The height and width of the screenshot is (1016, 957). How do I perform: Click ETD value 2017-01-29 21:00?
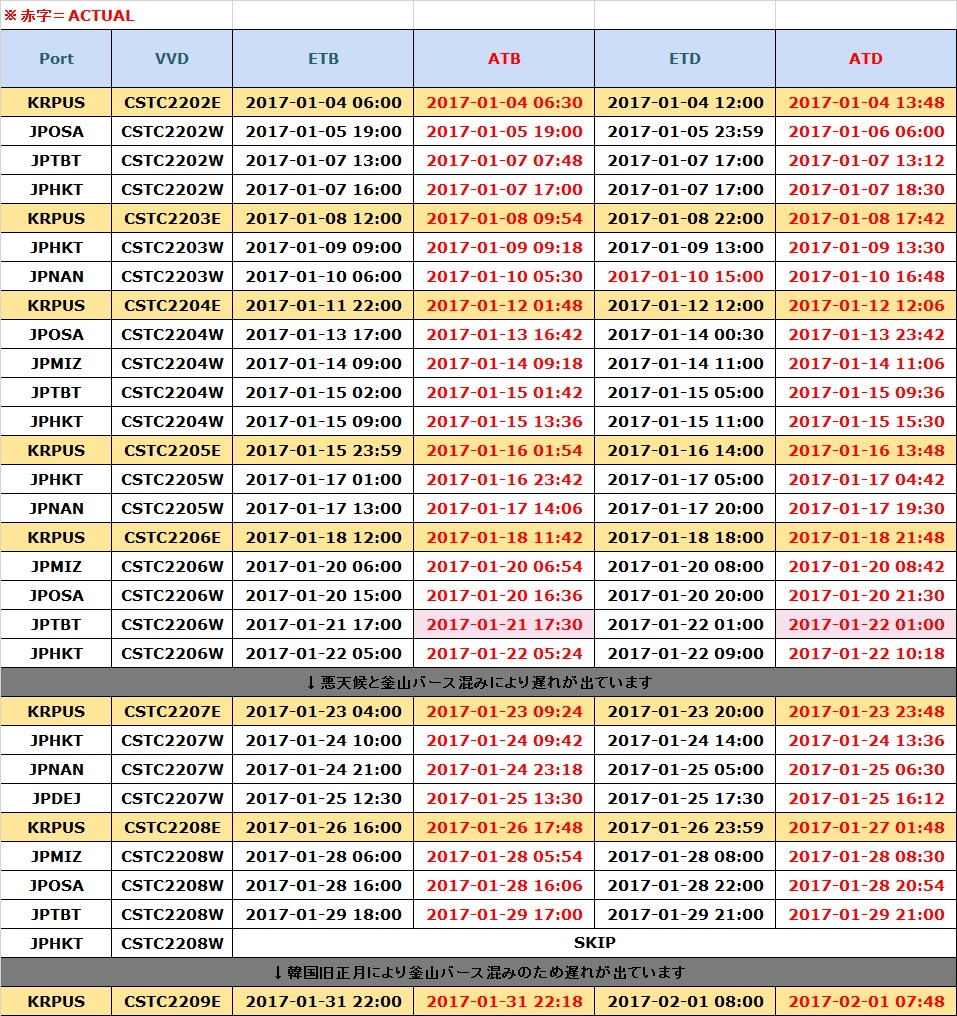pos(685,914)
